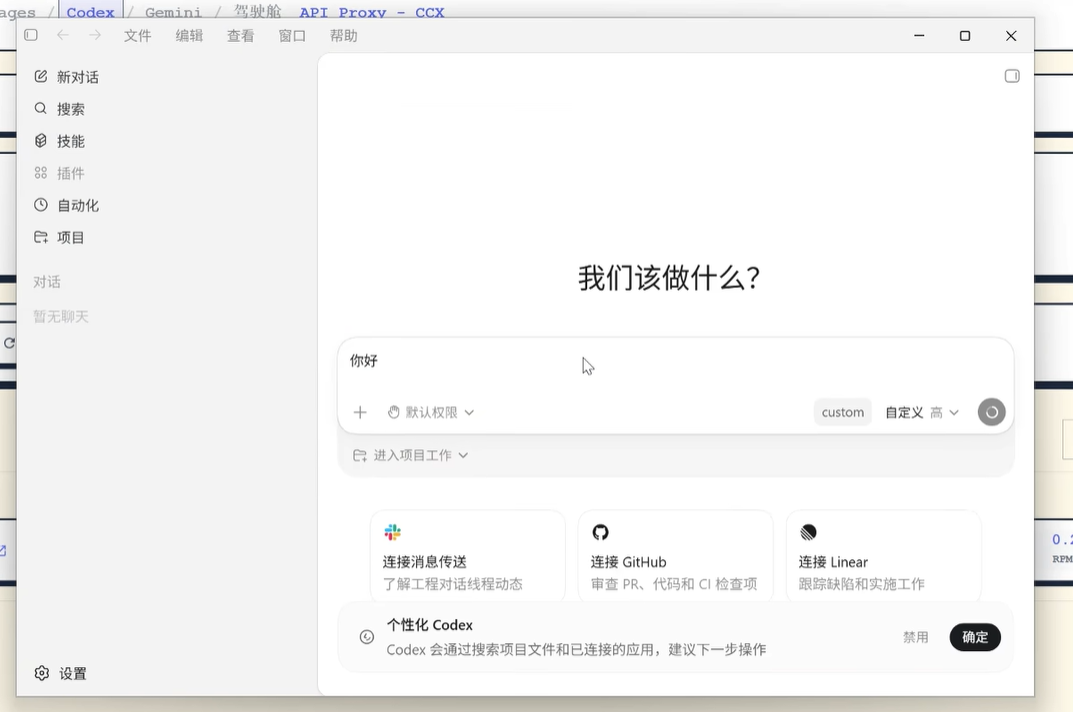Click 禁用 in the 个性化 Codex banner

916,637
